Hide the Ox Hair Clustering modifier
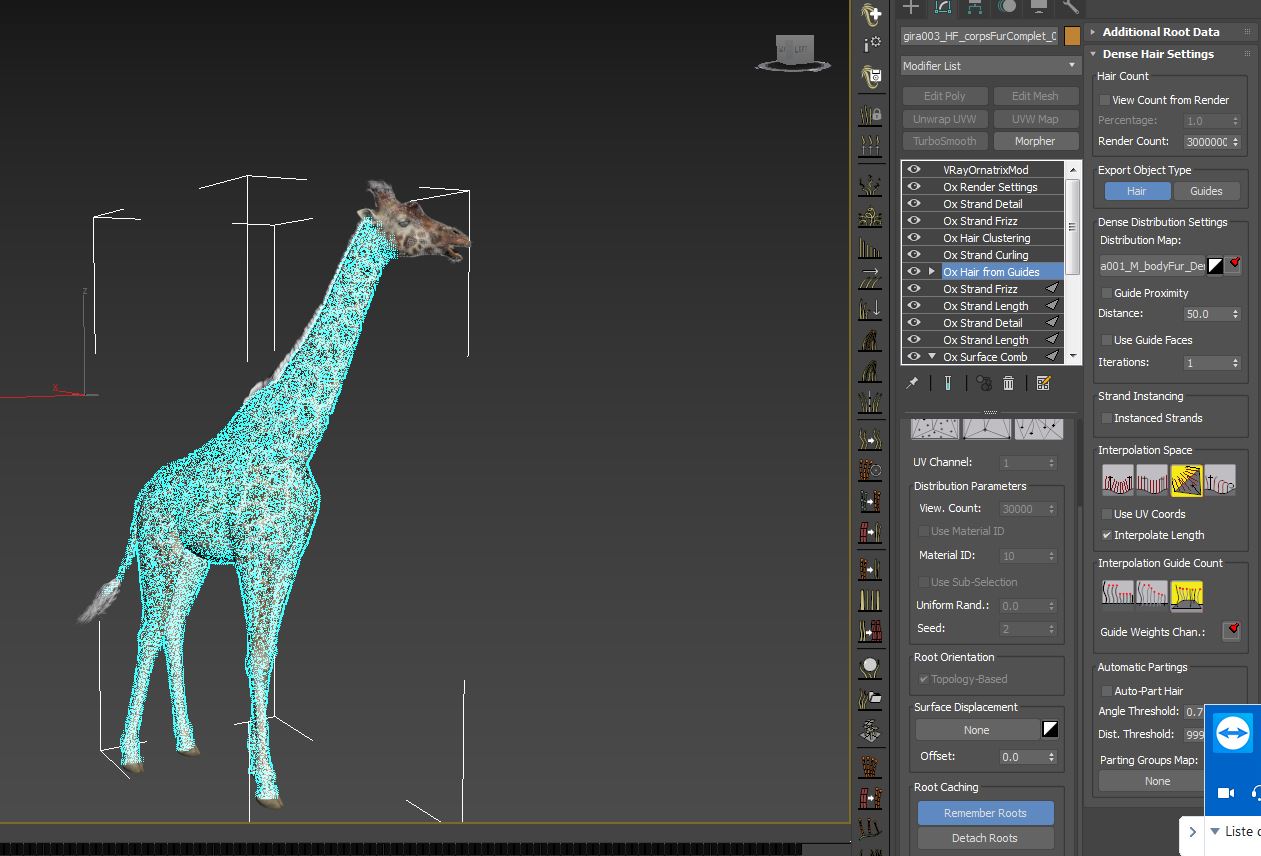1261x856 pixels. (913, 238)
